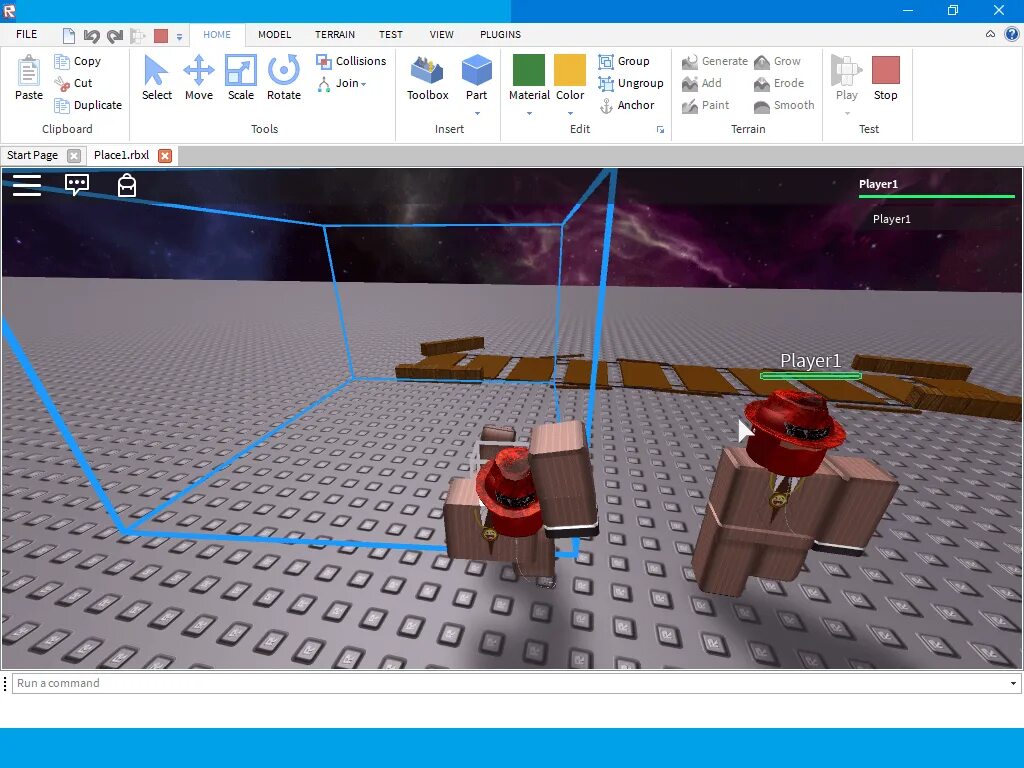Duplicate the selected object
Screen dimensions: 1024x768
point(88,105)
